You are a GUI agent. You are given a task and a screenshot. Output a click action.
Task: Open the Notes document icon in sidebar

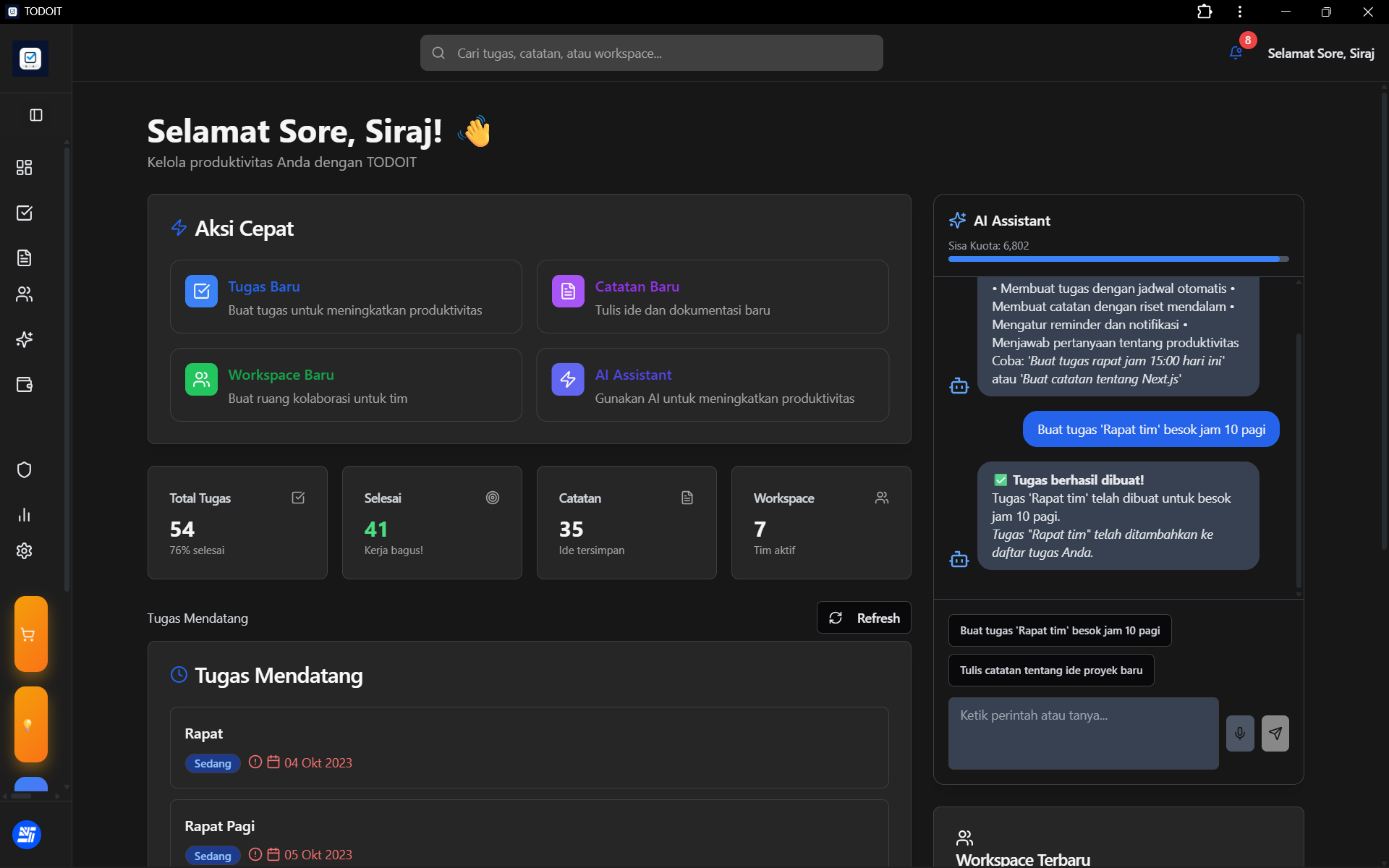tap(25, 258)
